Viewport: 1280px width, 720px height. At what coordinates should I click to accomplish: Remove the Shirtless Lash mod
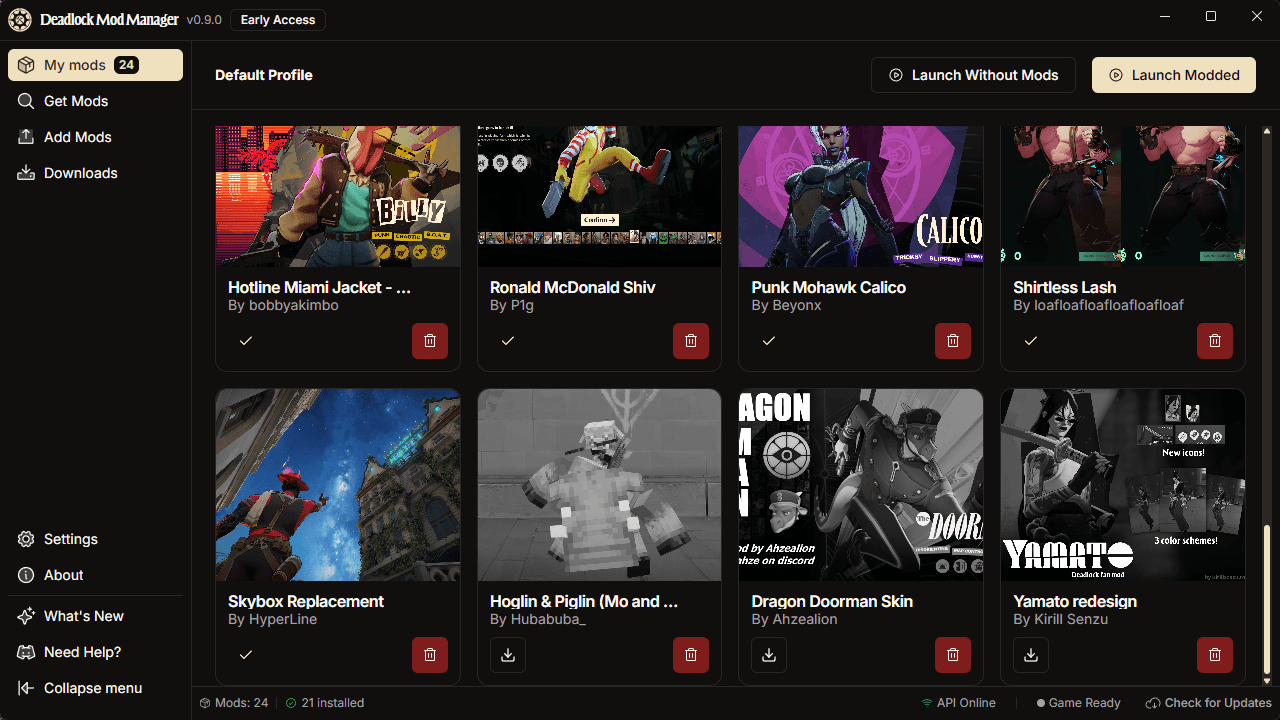pyautogui.click(x=1214, y=341)
